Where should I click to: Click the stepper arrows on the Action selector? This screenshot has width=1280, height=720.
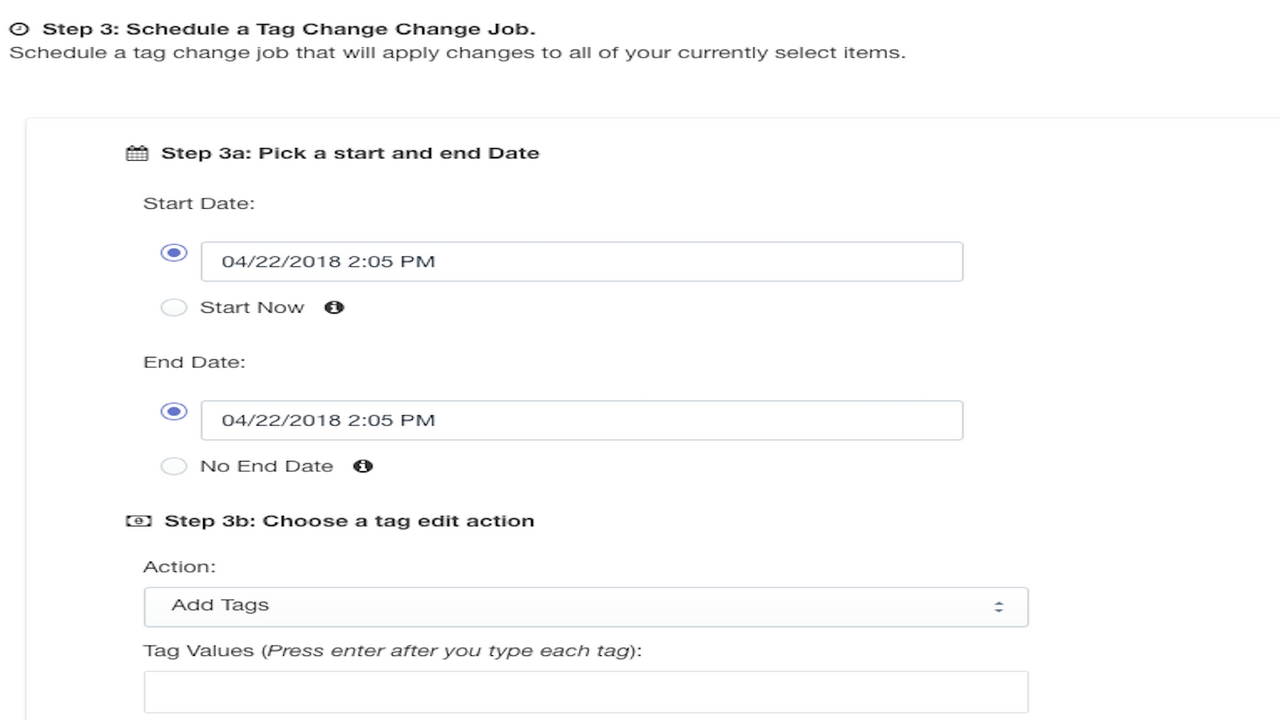[x=999, y=606]
